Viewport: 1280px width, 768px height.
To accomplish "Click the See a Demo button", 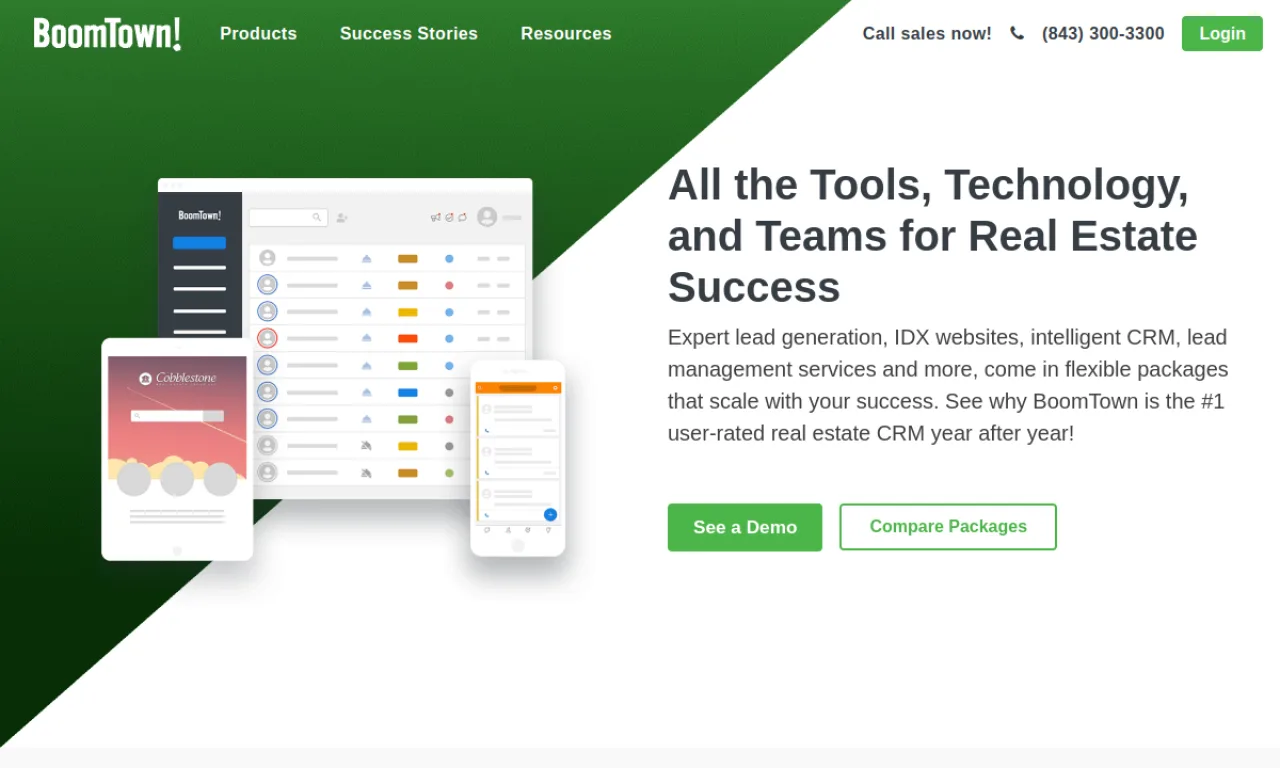I will (x=745, y=527).
